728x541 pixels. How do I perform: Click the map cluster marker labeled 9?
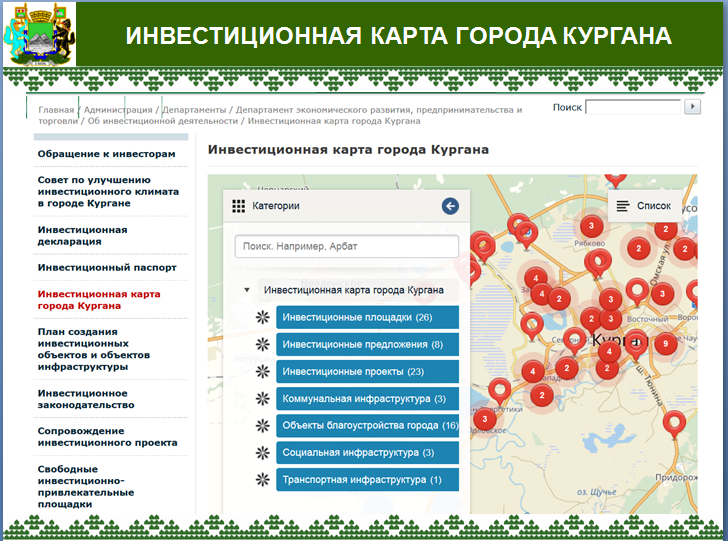[665, 344]
